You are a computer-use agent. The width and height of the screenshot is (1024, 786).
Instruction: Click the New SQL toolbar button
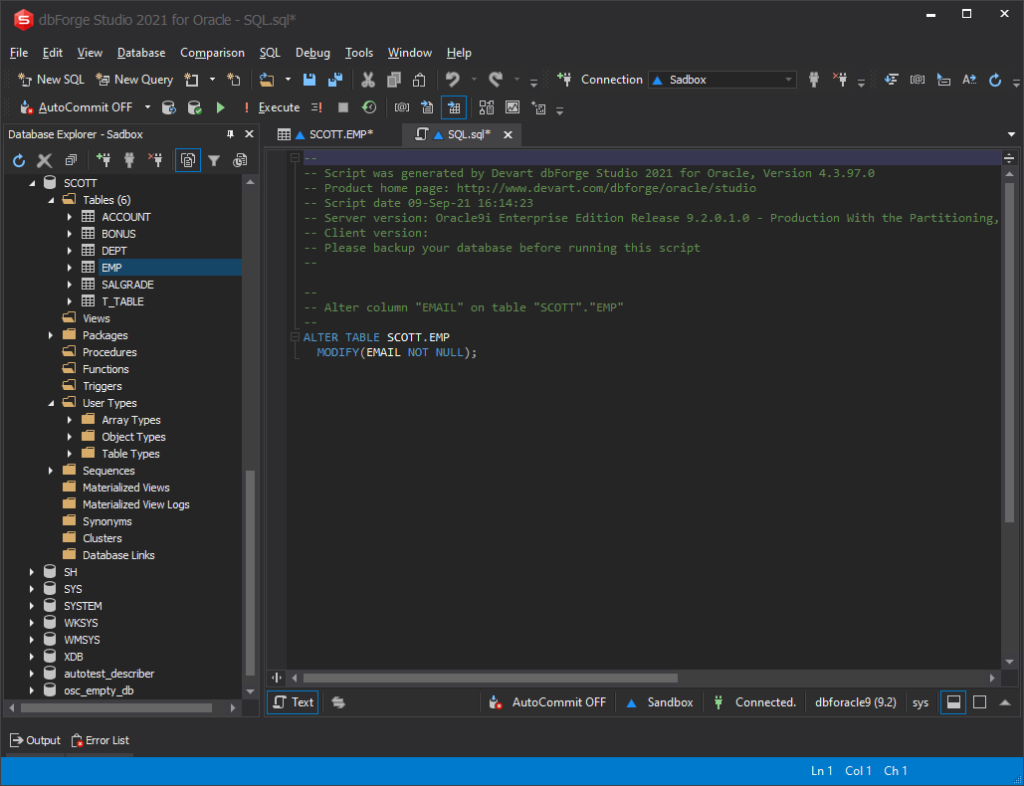point(52,80)
